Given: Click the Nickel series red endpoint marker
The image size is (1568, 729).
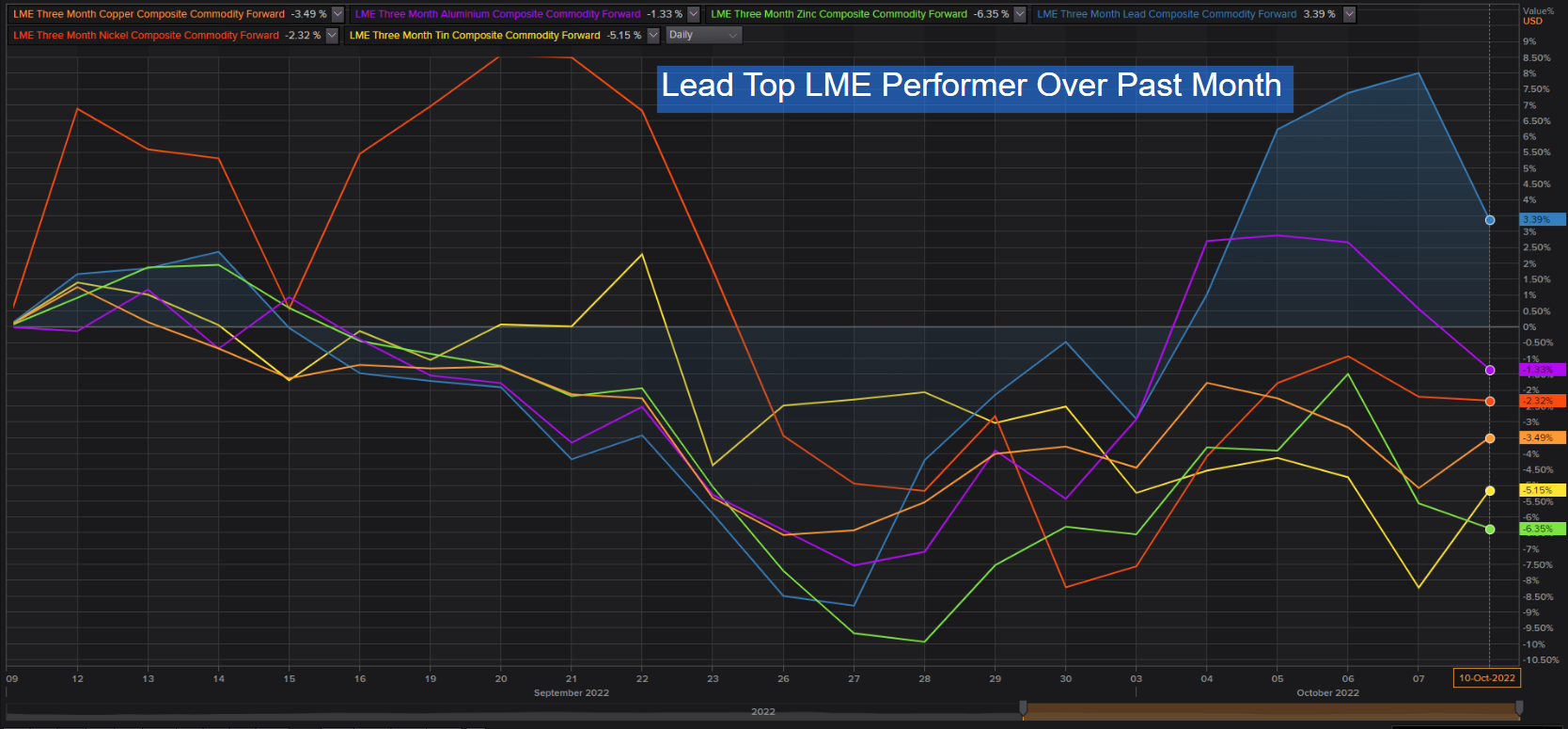Looking at the screenshot, I should click(x=1490, y=402).
